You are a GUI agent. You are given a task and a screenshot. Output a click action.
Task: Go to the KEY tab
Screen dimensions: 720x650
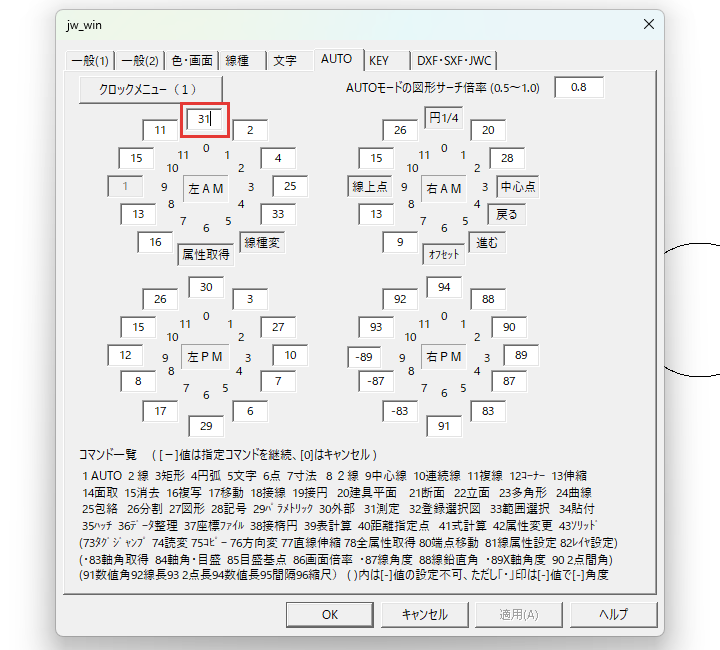click(x=387, y=61)
